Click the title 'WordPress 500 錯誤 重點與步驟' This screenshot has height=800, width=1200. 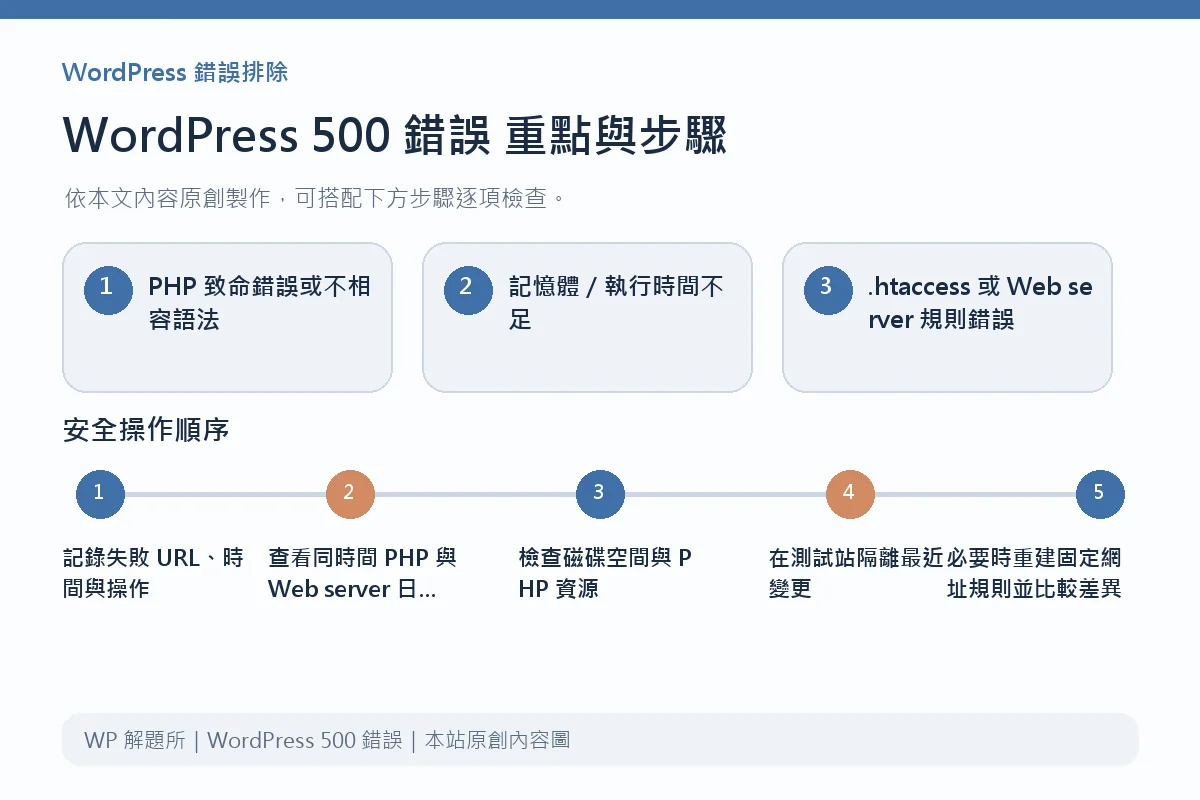coord(394,136)
